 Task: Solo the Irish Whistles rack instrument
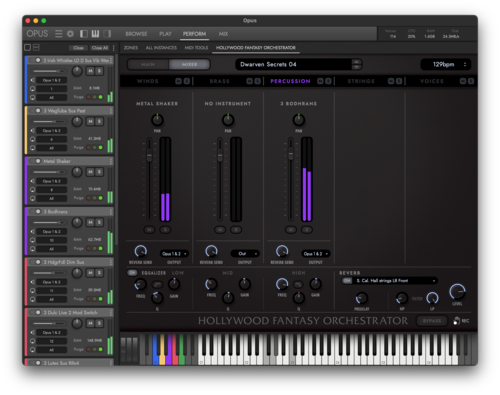tap(99, 71)
